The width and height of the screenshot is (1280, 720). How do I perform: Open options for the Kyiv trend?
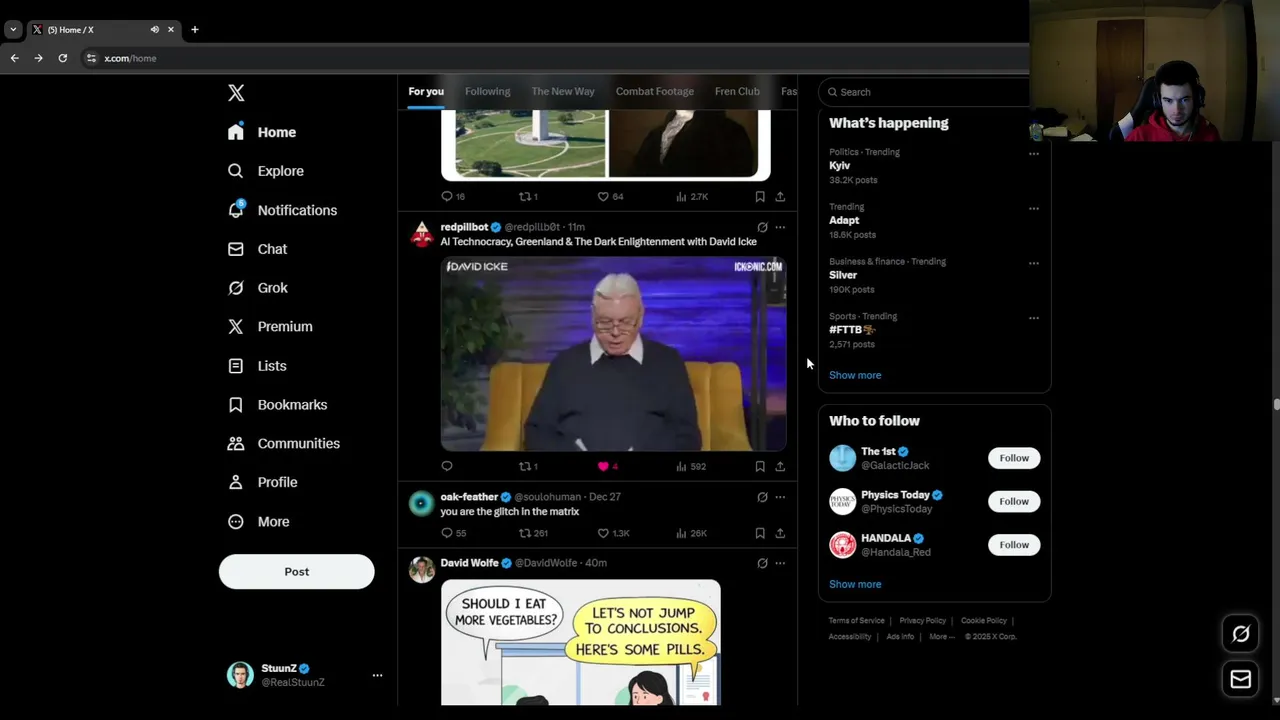pyautogui.click(x=1034, y=154)
